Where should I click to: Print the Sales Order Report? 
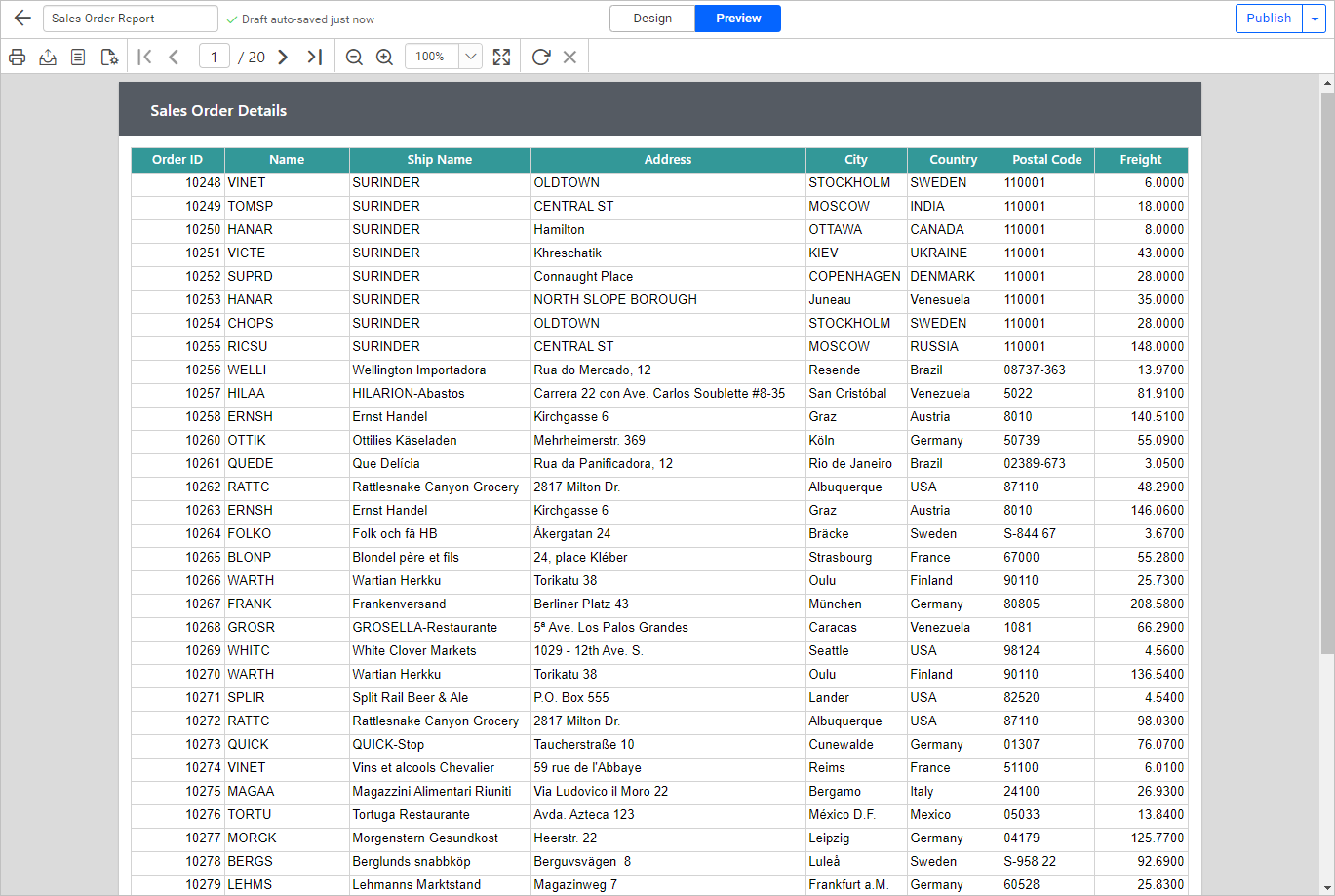(17, 57)
